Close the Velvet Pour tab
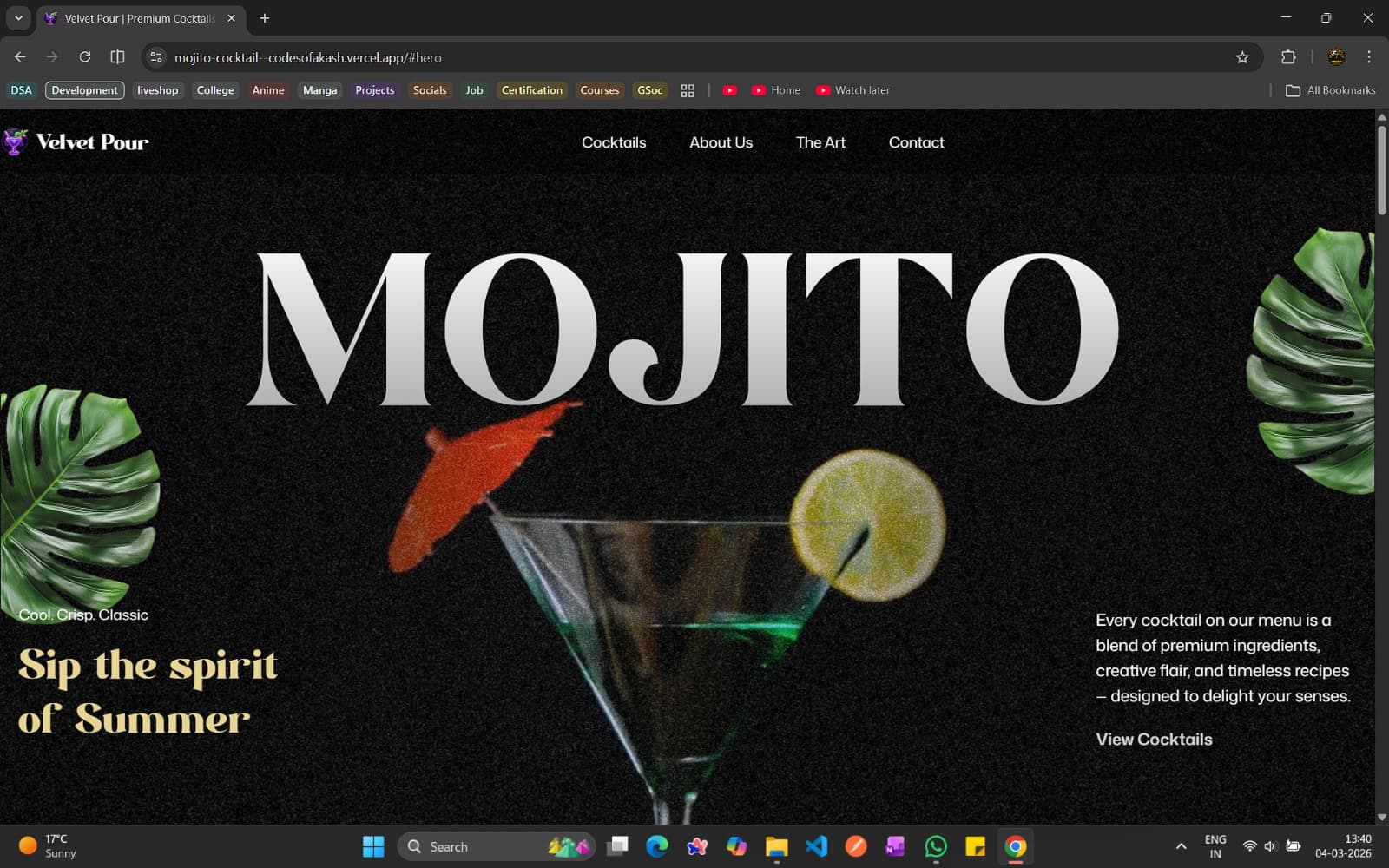Viewport: 1389px width, 868px height. [231, 18]
